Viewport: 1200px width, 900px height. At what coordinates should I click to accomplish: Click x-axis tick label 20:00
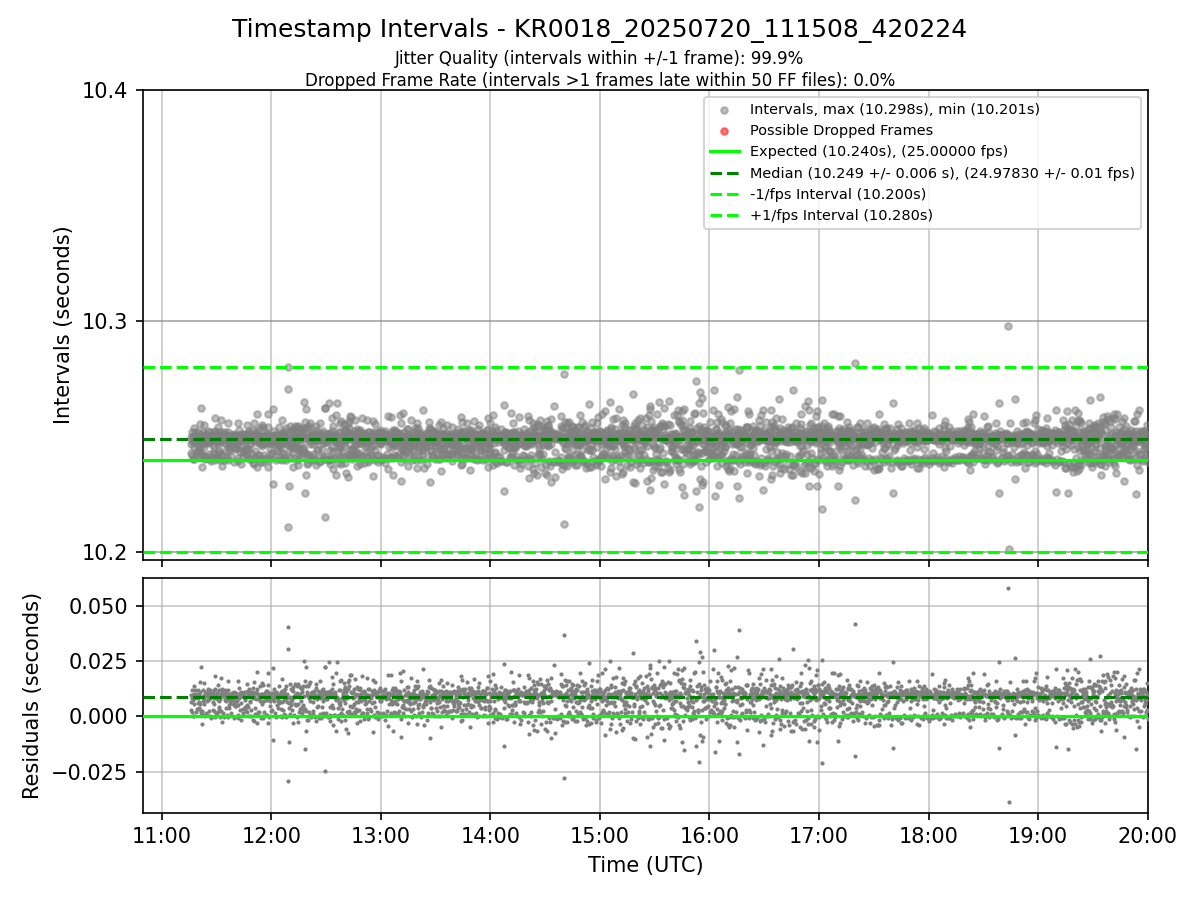point(1147,835)
